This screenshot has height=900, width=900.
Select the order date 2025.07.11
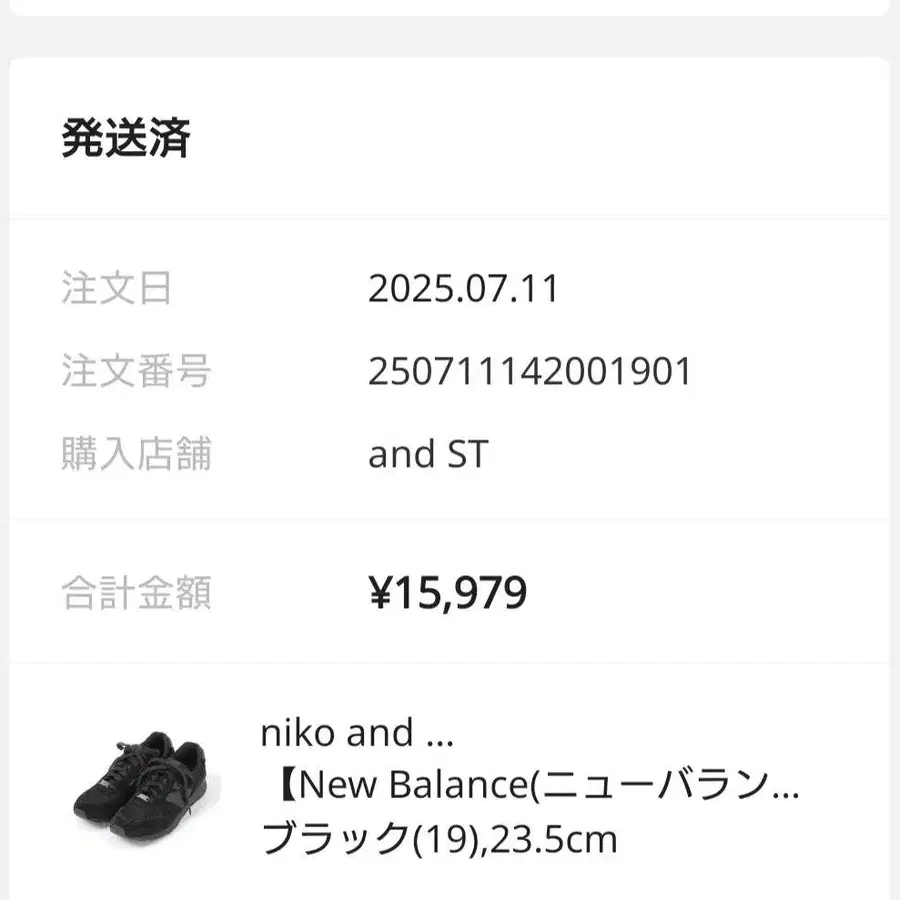(x=463, y=289)
